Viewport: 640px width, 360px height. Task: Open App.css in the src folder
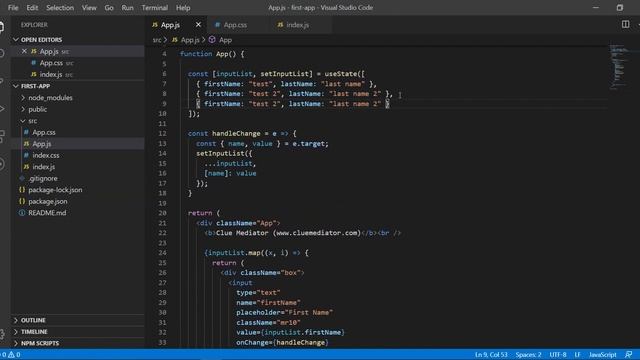[x=44, y=132]
